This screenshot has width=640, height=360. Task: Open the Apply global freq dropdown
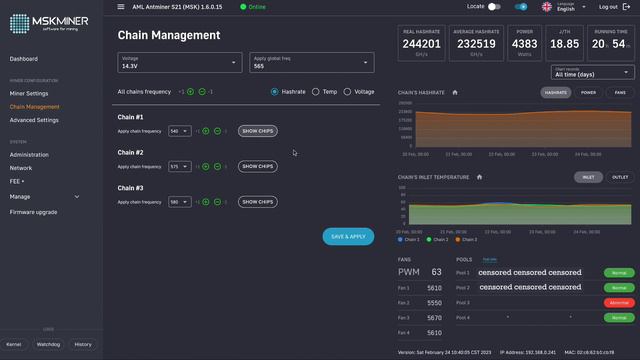coord(312,62)
